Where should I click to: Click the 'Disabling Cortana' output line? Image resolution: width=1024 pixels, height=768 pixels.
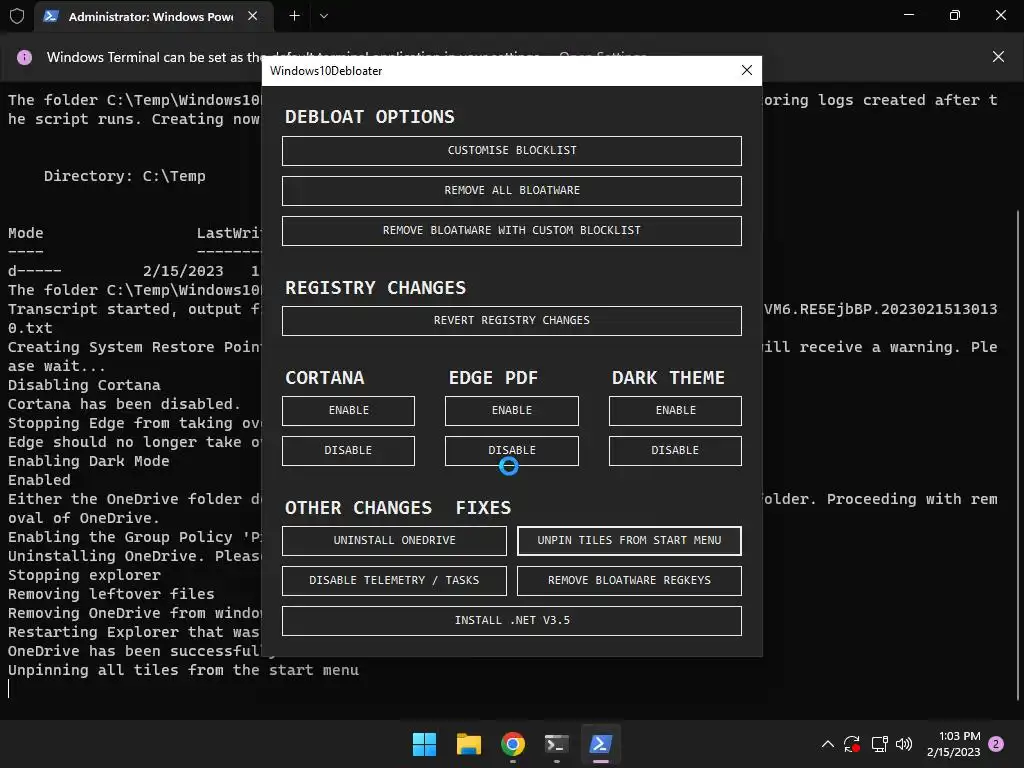(84, 385)
